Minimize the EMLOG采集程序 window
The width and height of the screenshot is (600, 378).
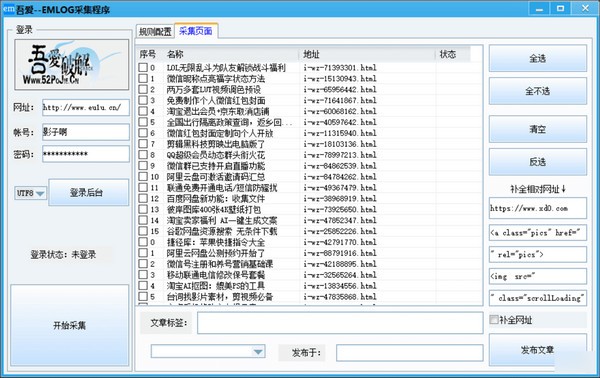pos(540,9)
